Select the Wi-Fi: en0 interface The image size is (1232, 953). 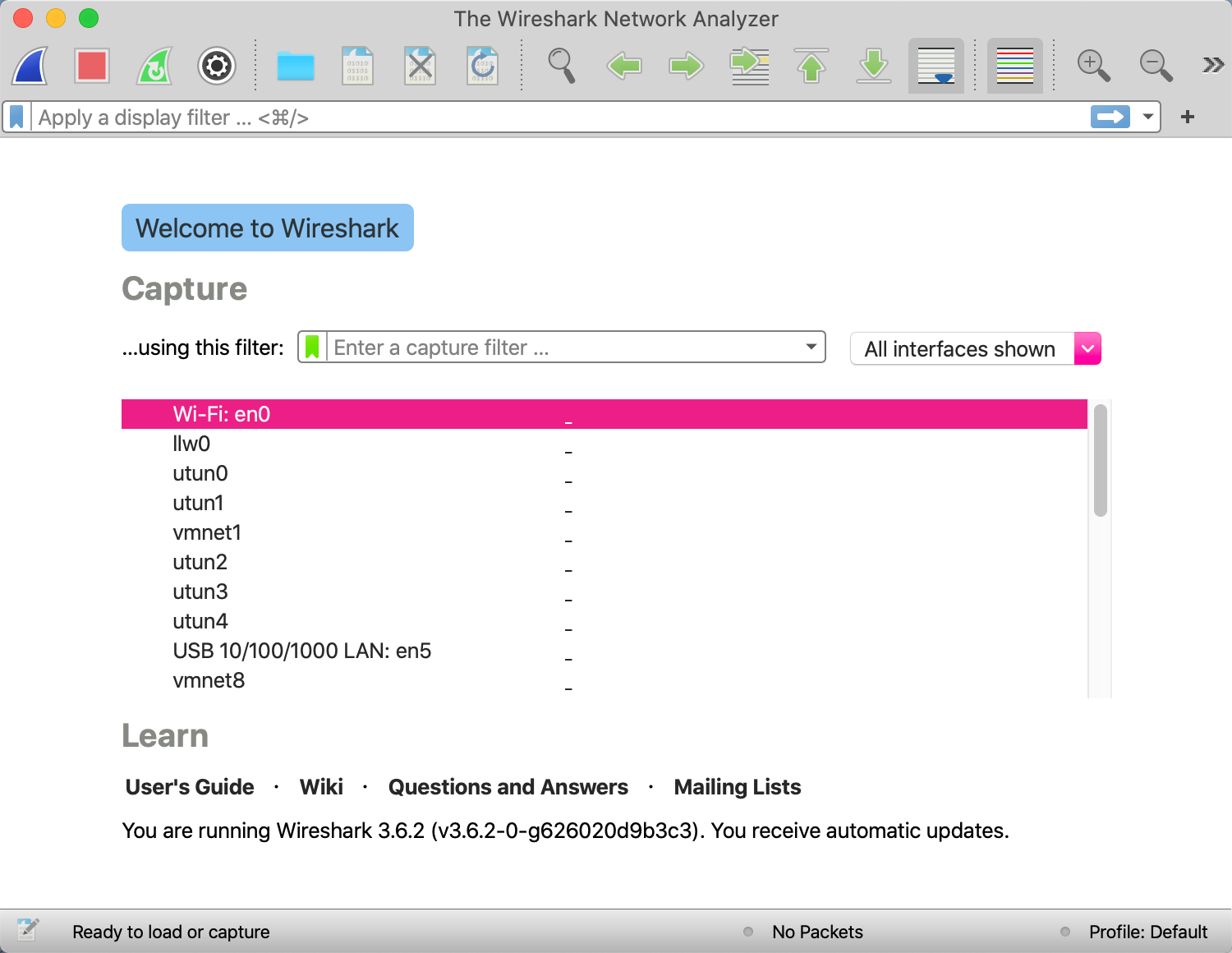[605, 414]
